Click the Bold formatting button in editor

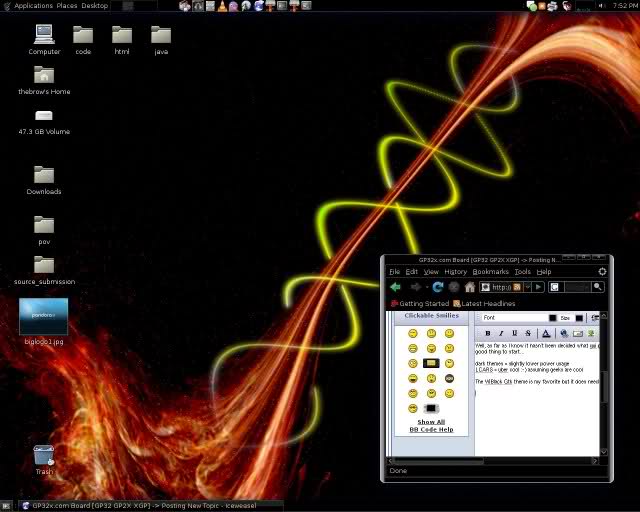[487, 333]
